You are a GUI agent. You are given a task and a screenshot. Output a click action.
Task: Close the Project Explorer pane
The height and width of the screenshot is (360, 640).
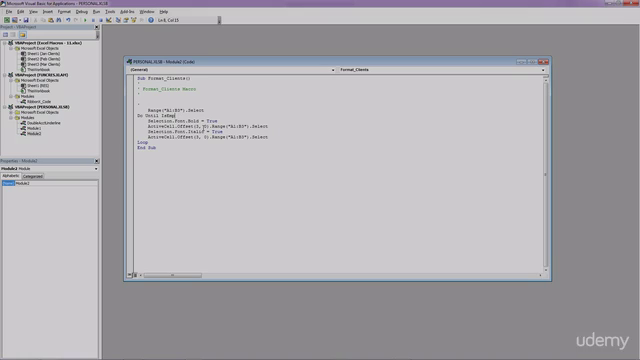click(97, 27)
